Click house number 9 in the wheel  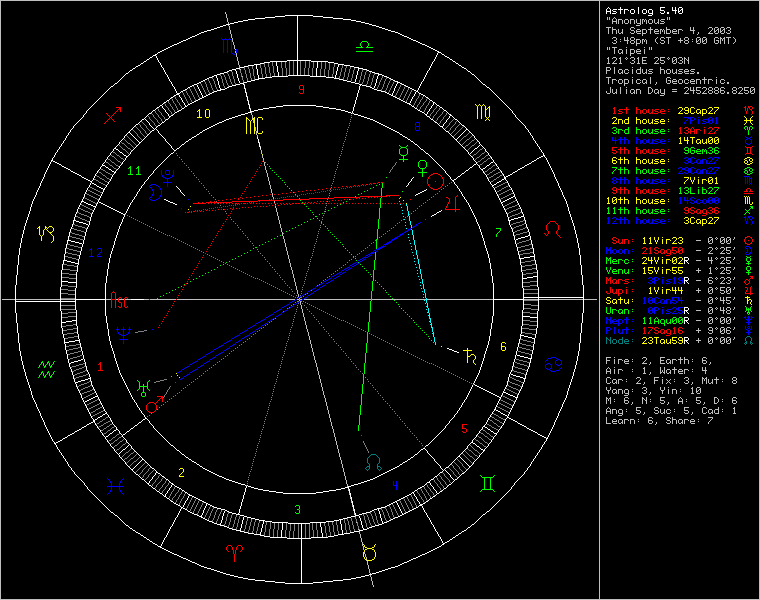tap(301, 90)
